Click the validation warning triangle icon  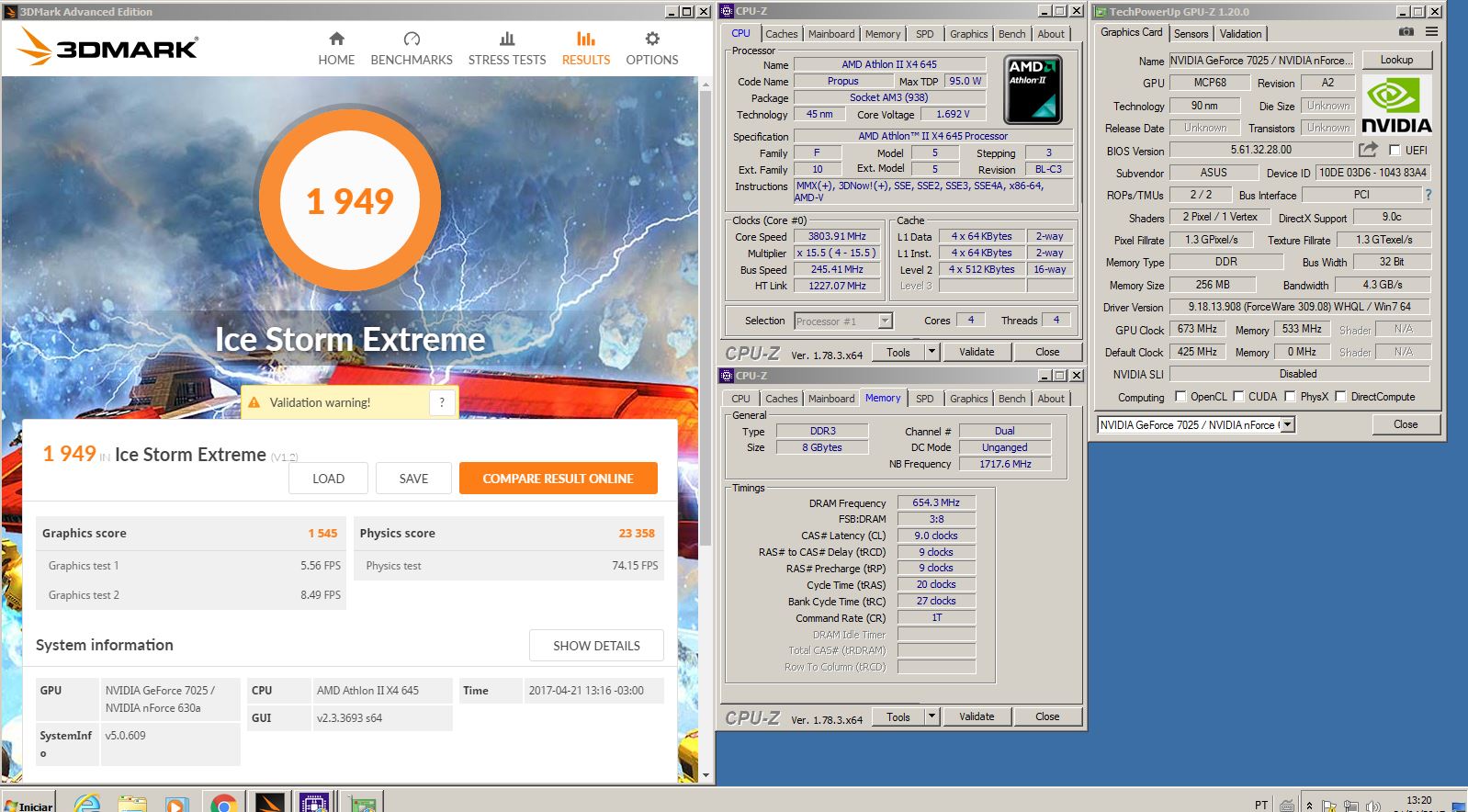point(254,402)
